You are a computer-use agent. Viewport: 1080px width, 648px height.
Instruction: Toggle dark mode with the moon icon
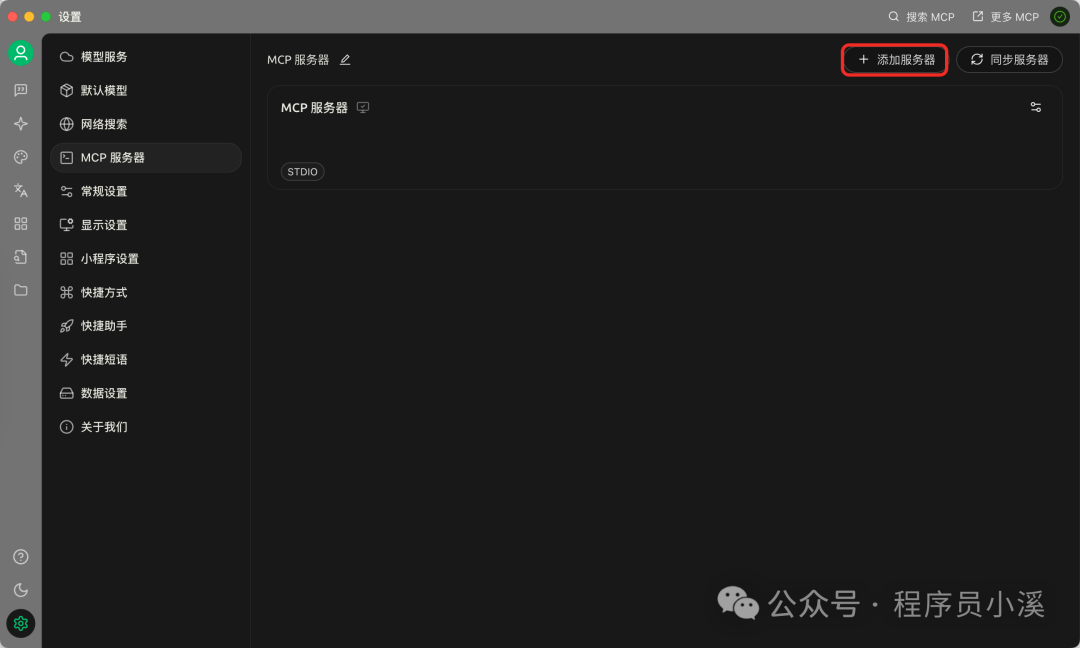21,590
